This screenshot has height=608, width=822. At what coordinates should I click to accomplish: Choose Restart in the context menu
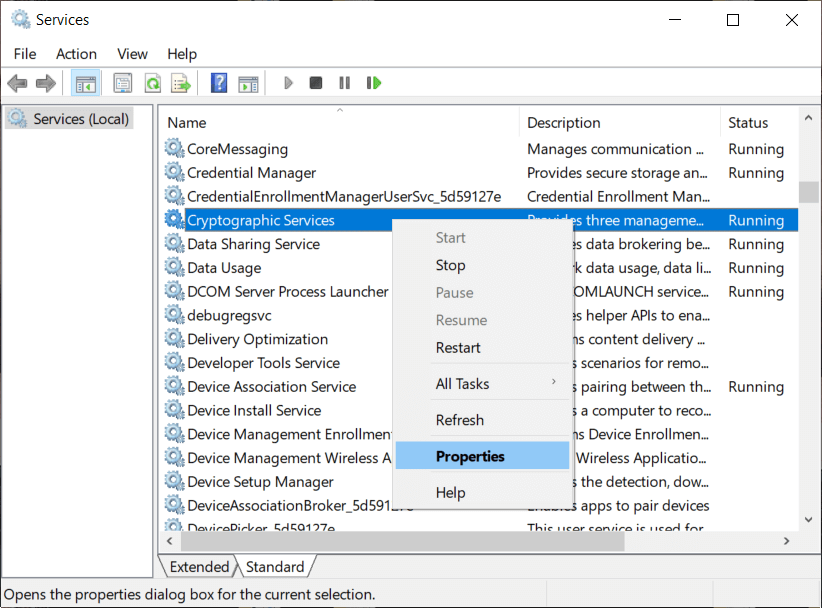pyautogui.click(x=482, y=348)
